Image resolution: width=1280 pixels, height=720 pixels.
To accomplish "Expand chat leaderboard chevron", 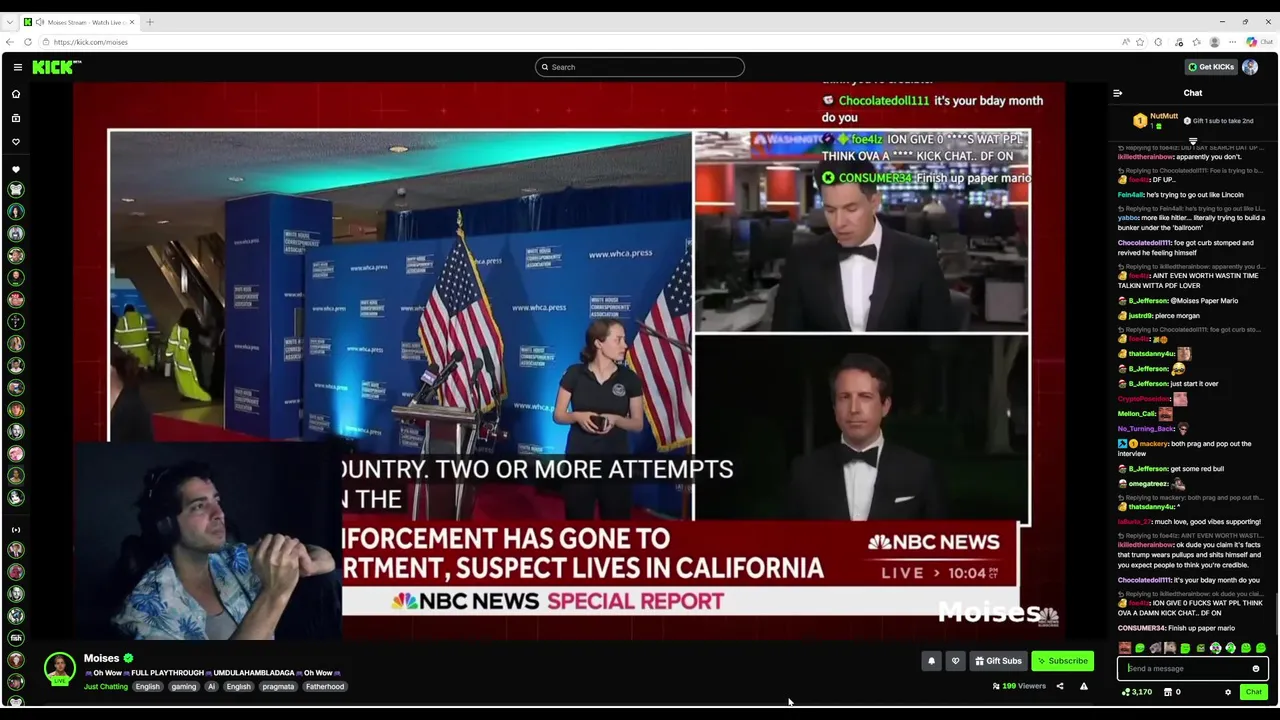I will click(1193, 141).
